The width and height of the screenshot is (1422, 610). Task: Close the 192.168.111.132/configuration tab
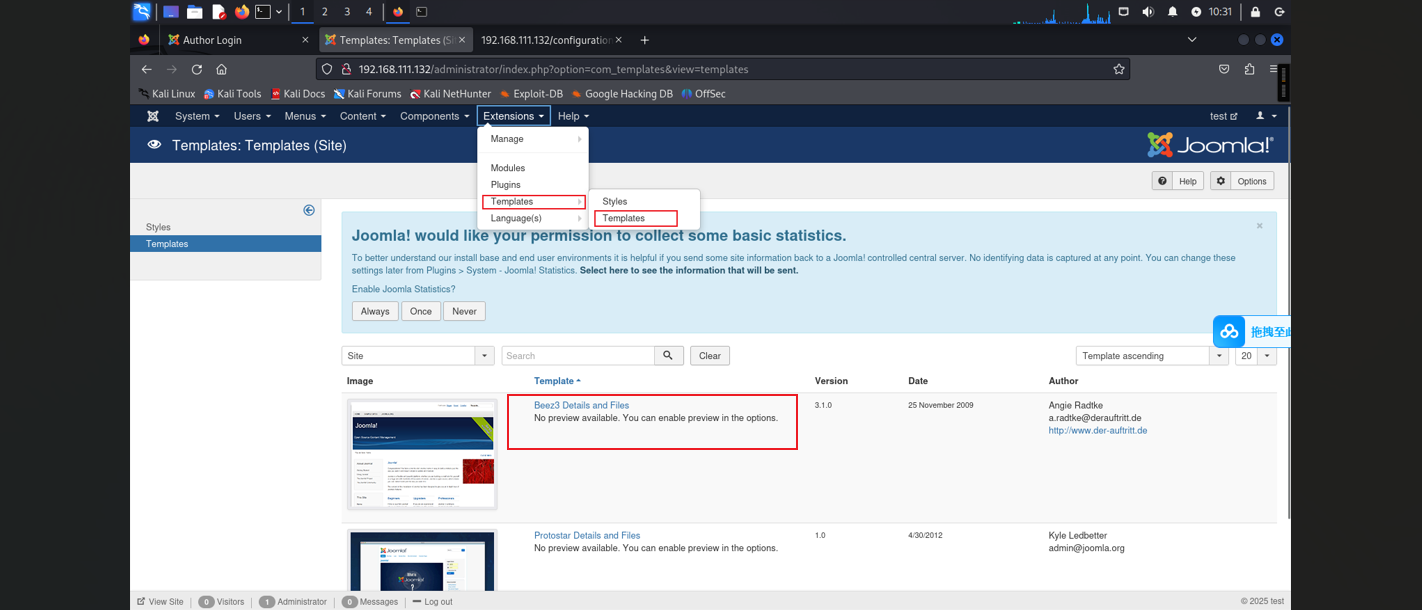pyautogui.click(x=619, y=40)
